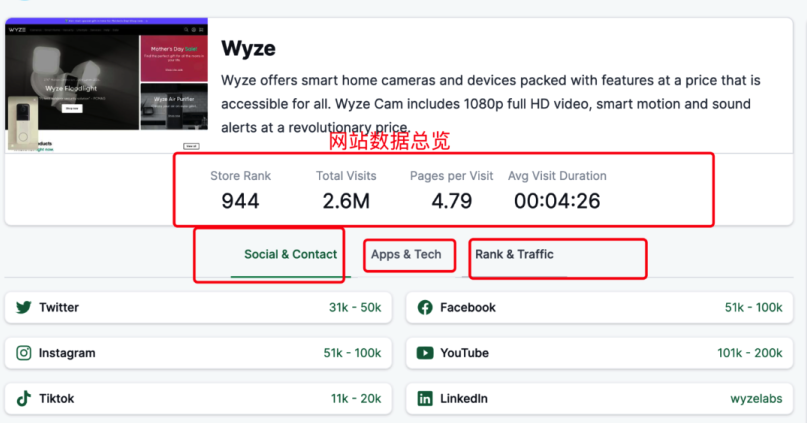The height and width of the screenshot is (423, 807).
Task: Click the Twitter bird icon
Action: (24, 307)
